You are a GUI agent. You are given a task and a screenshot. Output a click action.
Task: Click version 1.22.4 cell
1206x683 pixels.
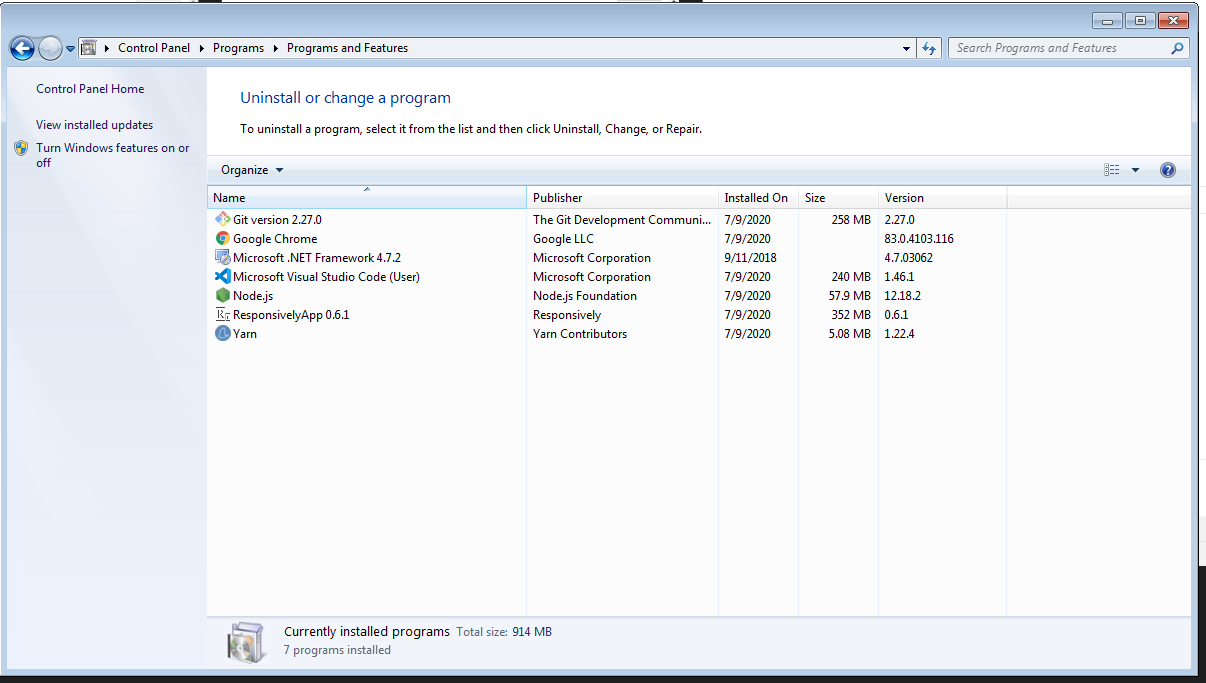point(899,334)
